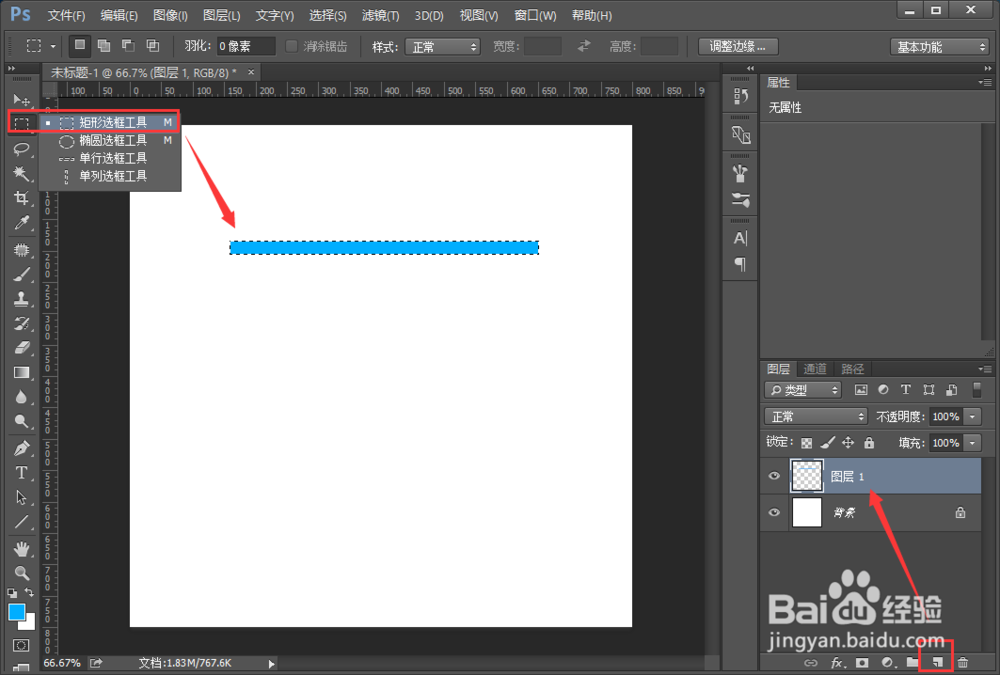Select the Pen tool

(21, 449)
